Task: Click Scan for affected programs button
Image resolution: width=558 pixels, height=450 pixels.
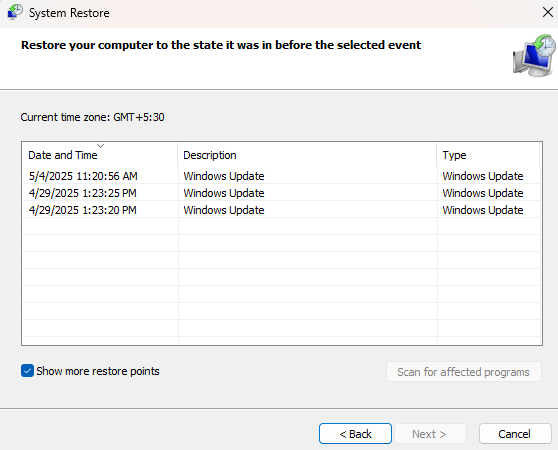Action: 464,372
